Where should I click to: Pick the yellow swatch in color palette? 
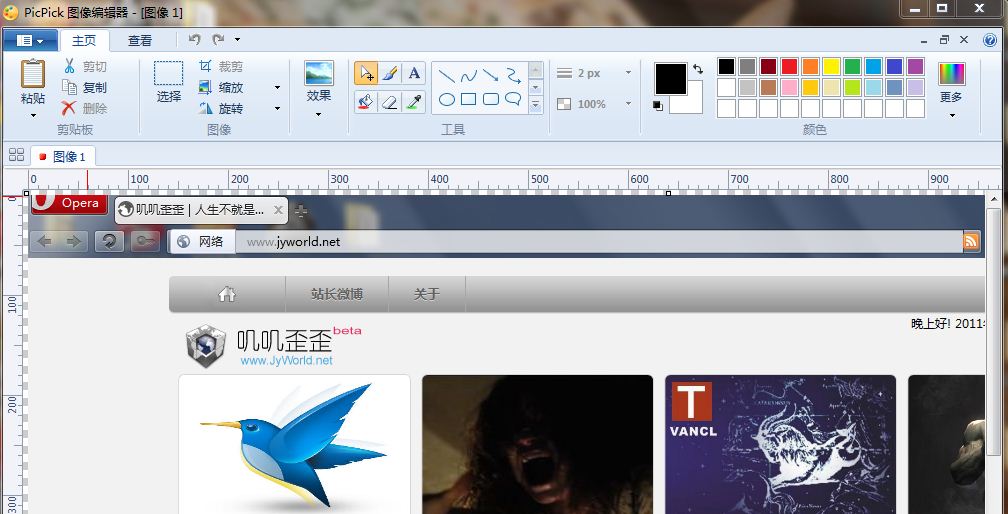pos(831,67)
